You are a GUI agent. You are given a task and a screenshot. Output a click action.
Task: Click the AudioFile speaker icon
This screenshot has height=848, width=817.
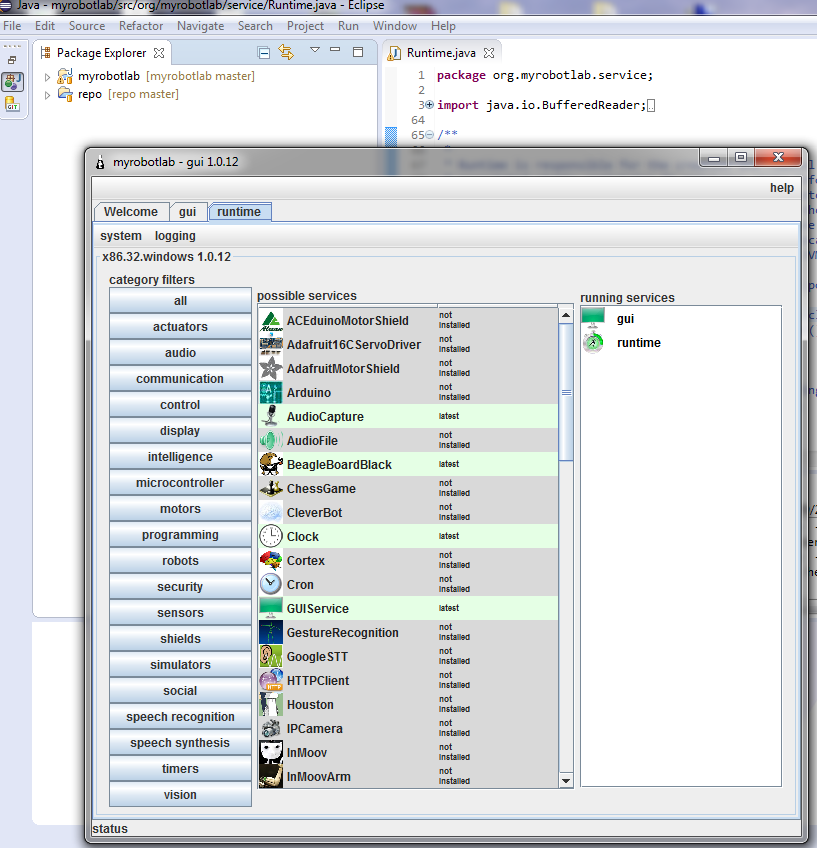click(271, 441)
